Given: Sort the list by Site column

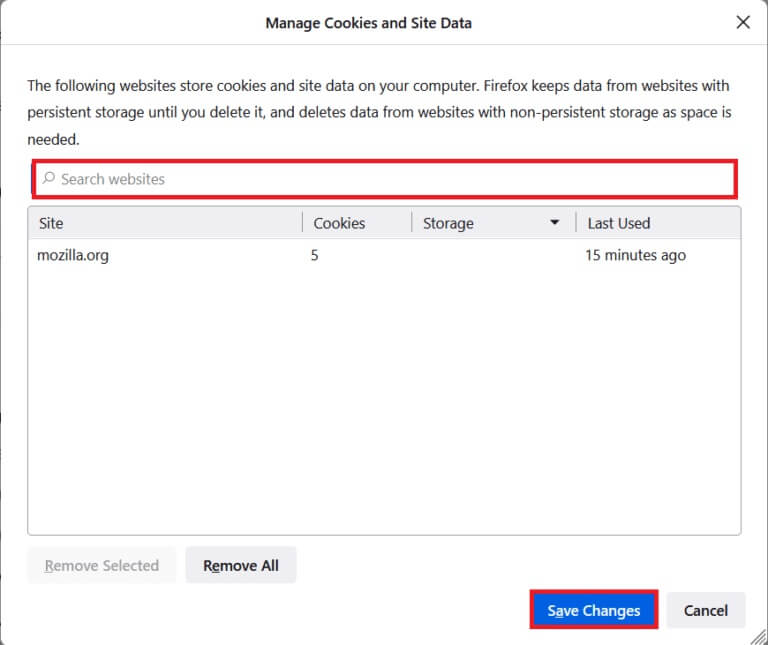Looking at the screenshot, I should click(165, 223).
